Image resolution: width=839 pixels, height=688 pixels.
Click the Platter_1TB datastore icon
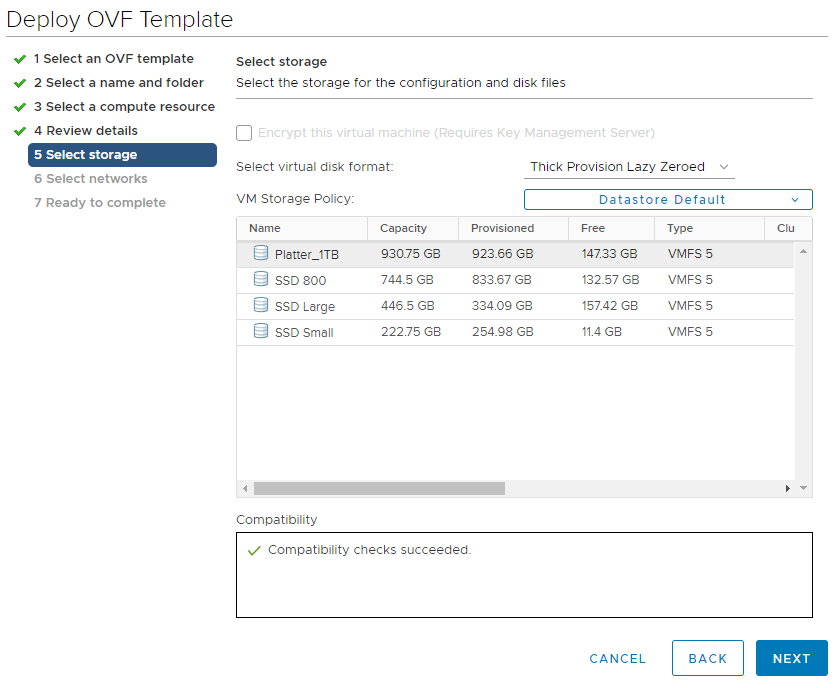tap(261, 253)
